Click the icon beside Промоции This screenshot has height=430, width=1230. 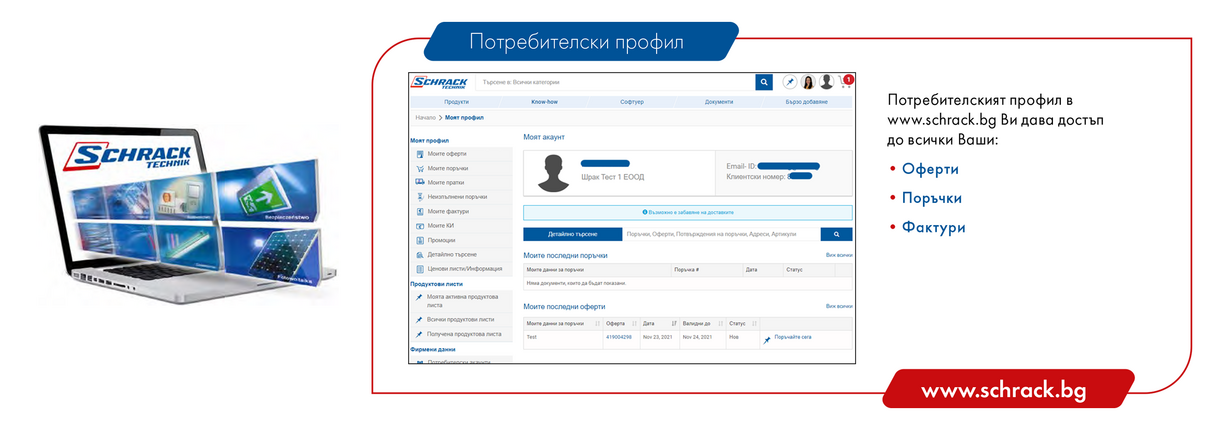[x=419, y=240]
